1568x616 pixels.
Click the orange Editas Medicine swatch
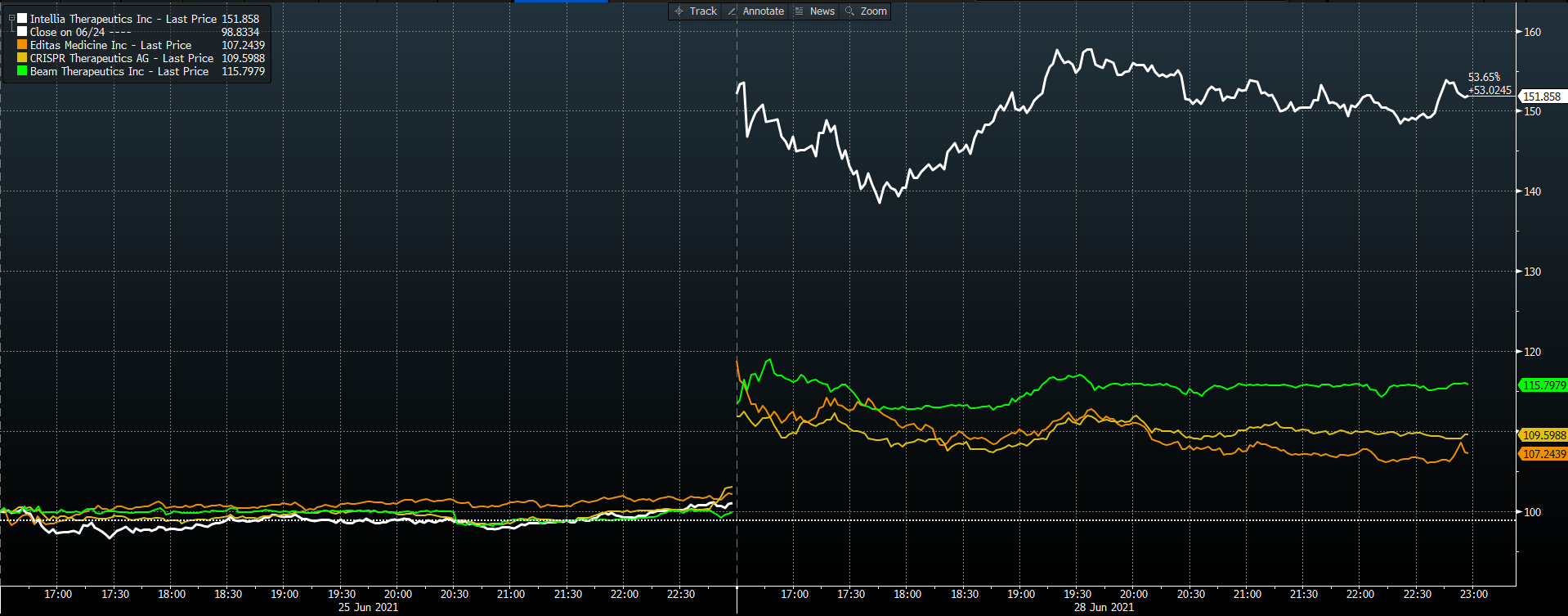point(22,45)
